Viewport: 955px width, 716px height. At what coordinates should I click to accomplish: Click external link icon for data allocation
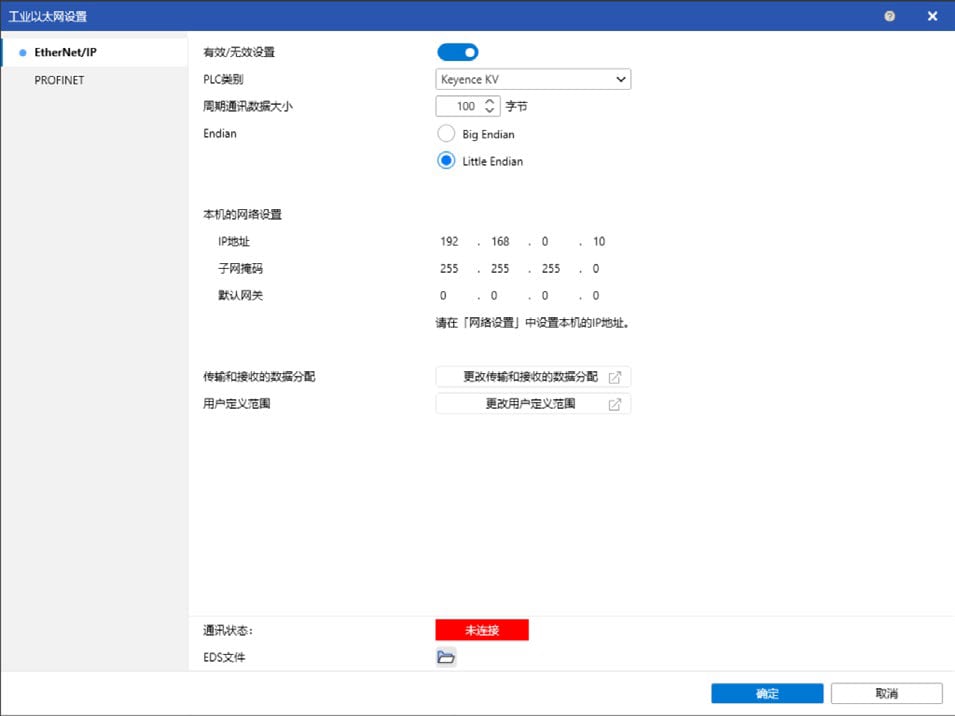615,377
